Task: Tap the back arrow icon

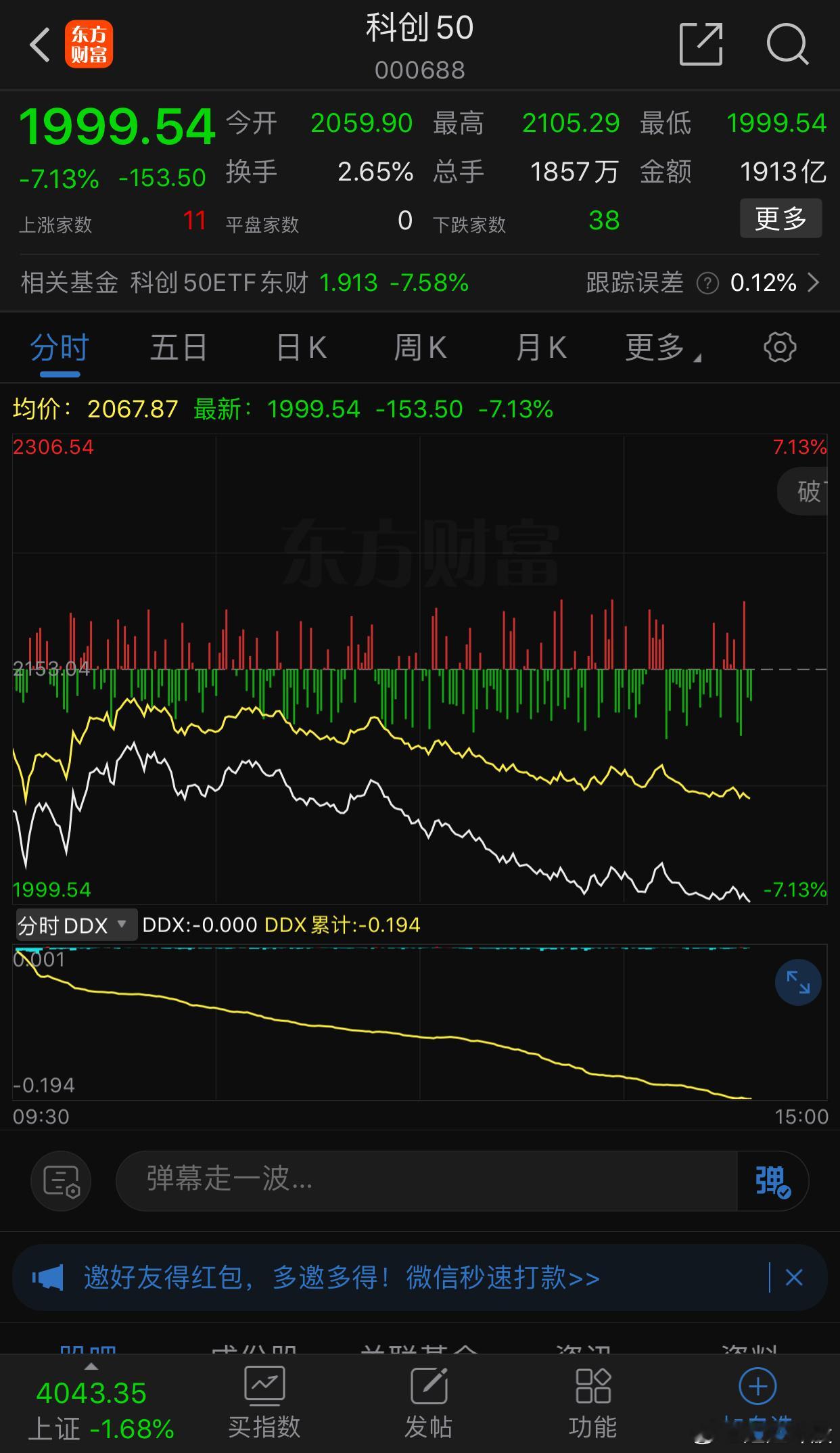Action: [x=40, y=45]
